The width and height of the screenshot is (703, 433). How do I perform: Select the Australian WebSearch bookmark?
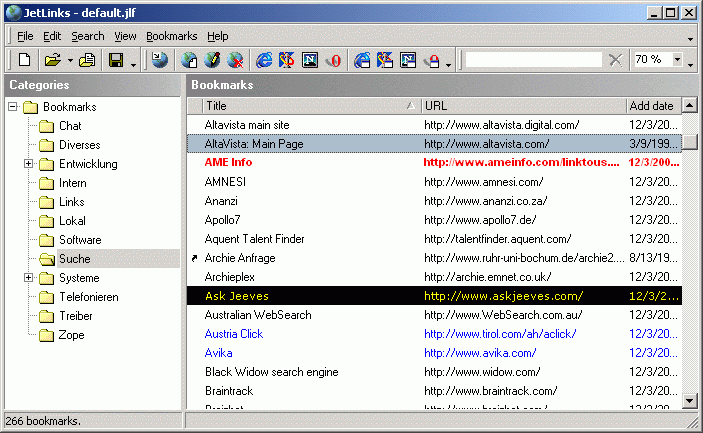pyautogui.click(x=434, y=315)
